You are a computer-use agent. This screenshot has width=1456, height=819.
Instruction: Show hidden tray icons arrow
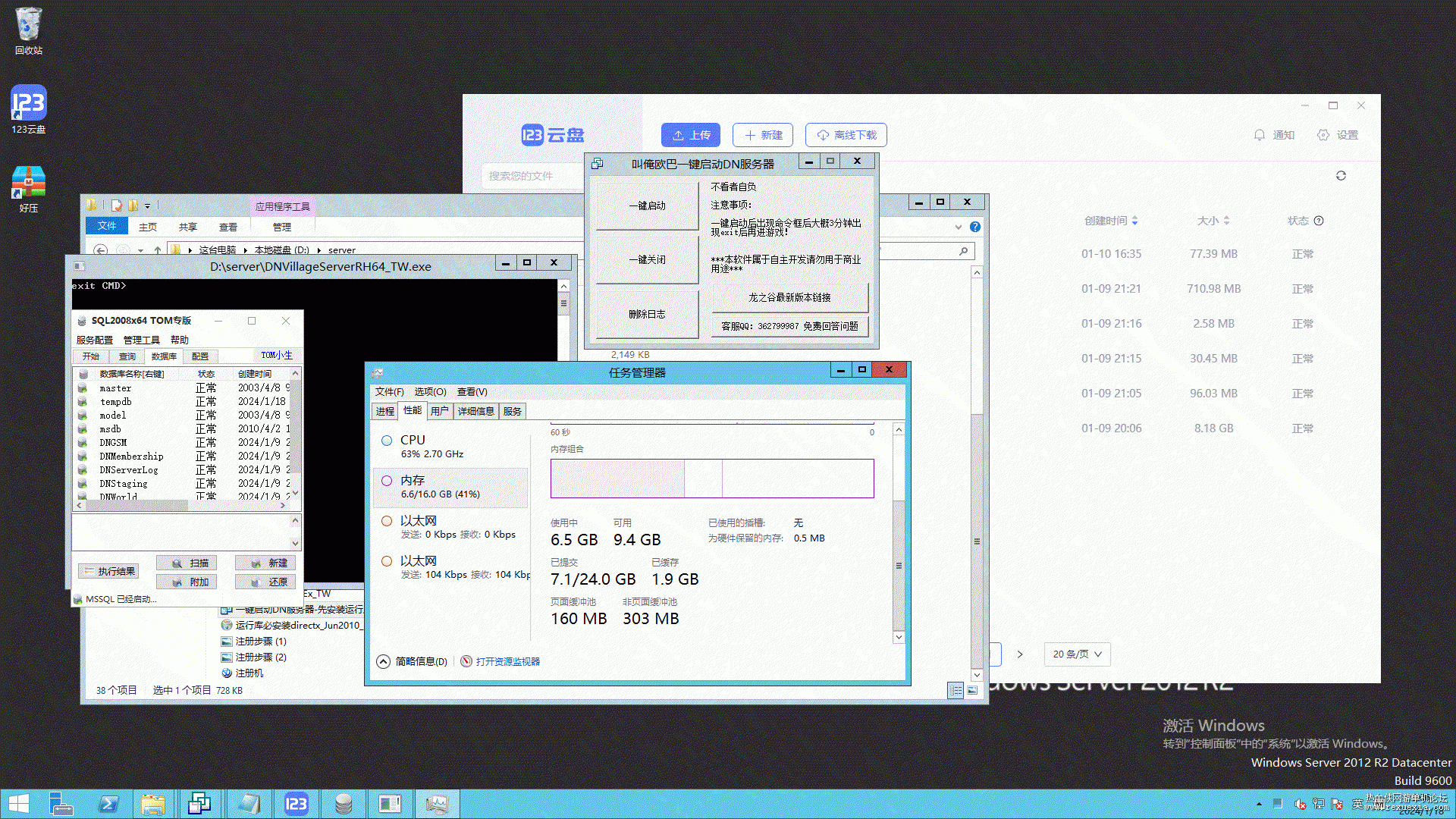(x=1259, y=804)
